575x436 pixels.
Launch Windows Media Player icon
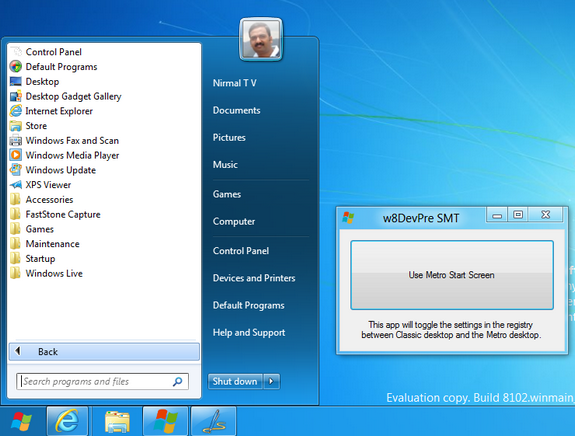(16, 155)
